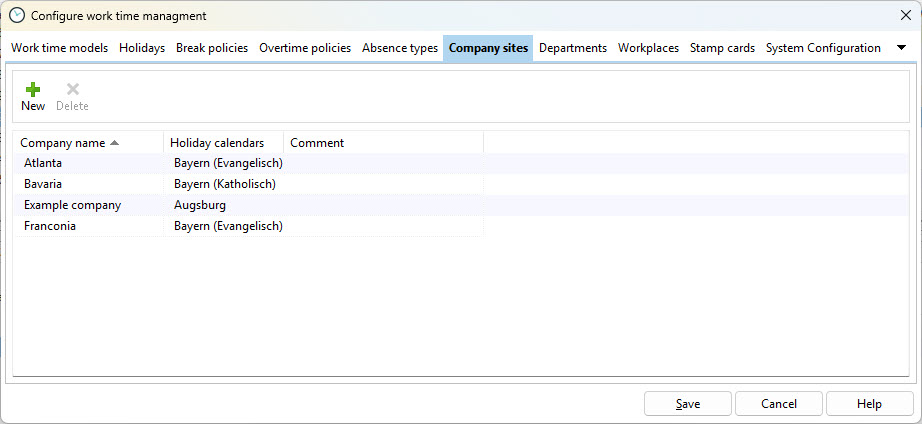Go to the Break policies tab

212,48
